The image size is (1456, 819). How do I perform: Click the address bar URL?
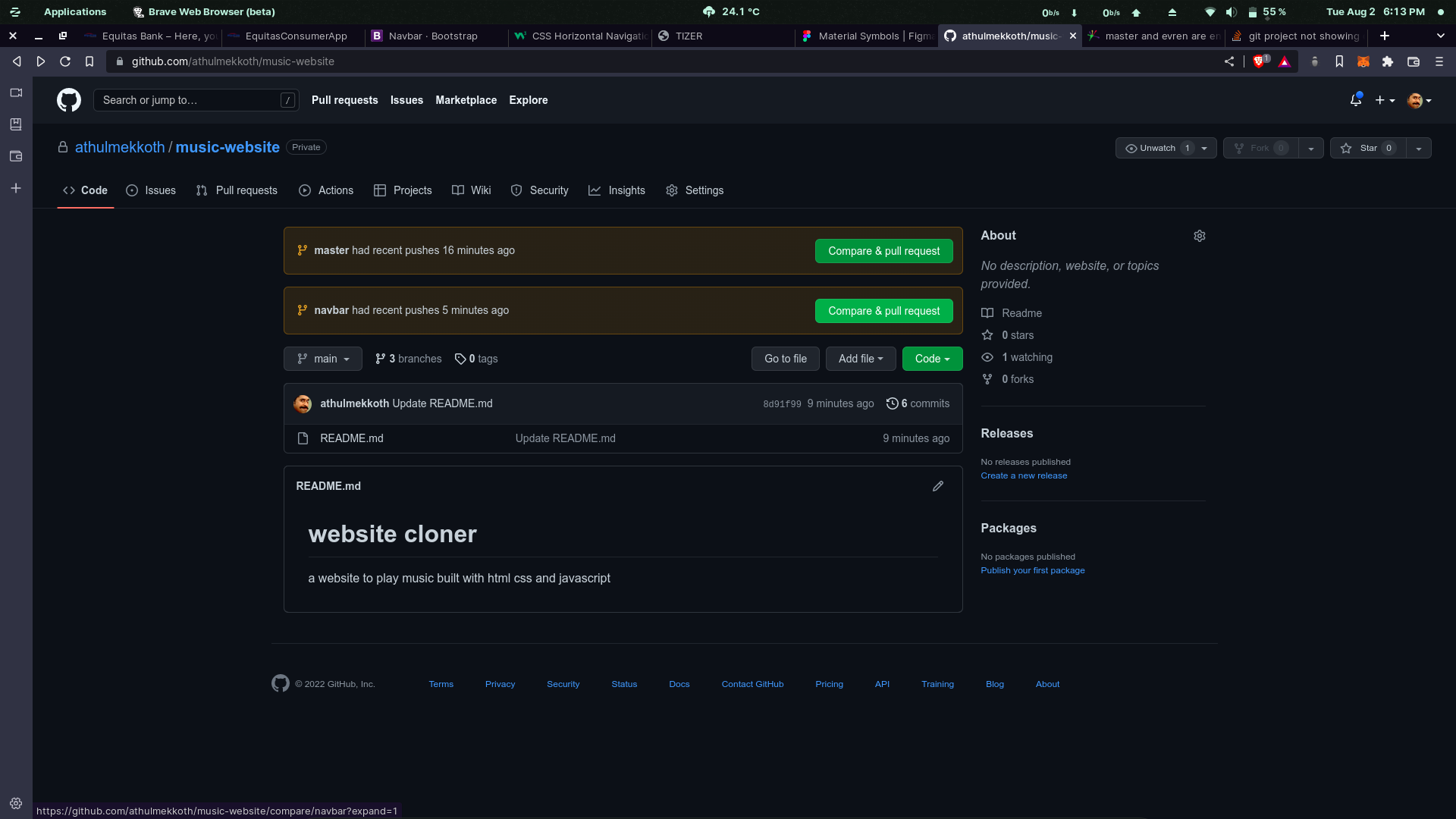coord(233,61)
